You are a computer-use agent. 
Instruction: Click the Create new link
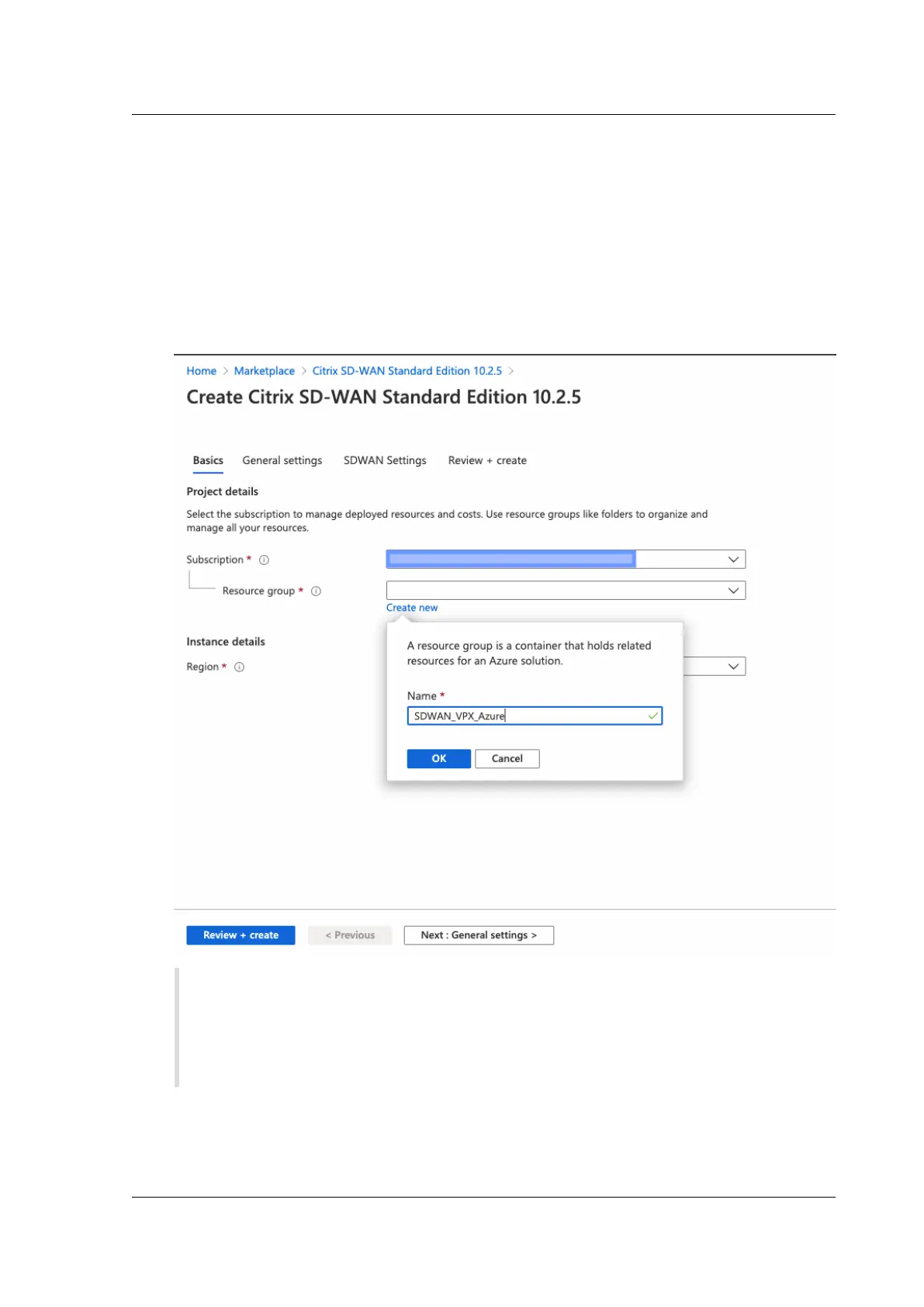[x=412, y=608]
